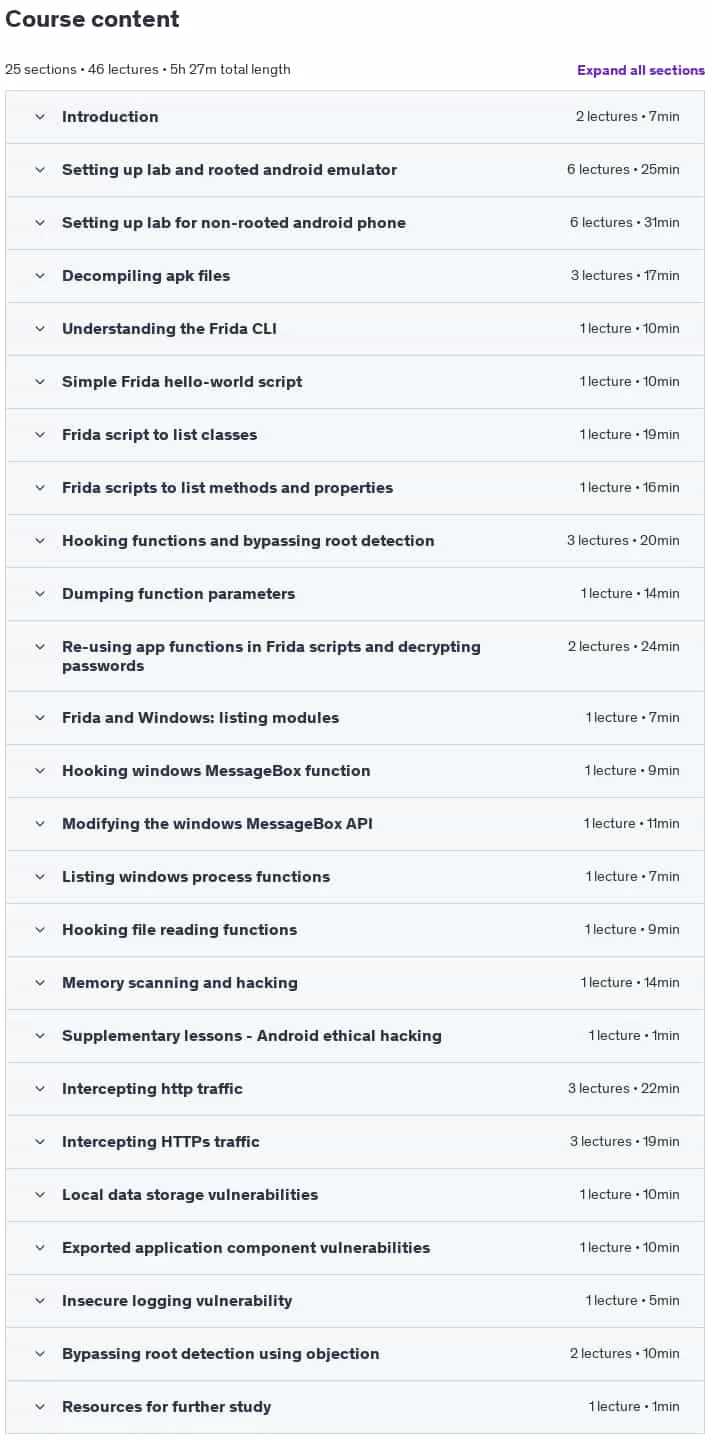This screenshot has height=1434, width=705.
Task: Expand chevron for Frida and Windows: listing modules
Action: click(x=40, y=718)
